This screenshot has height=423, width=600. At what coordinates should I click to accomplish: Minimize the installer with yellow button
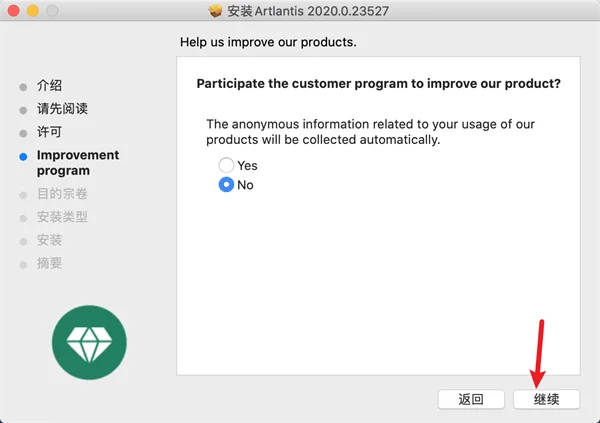point(33,11)
